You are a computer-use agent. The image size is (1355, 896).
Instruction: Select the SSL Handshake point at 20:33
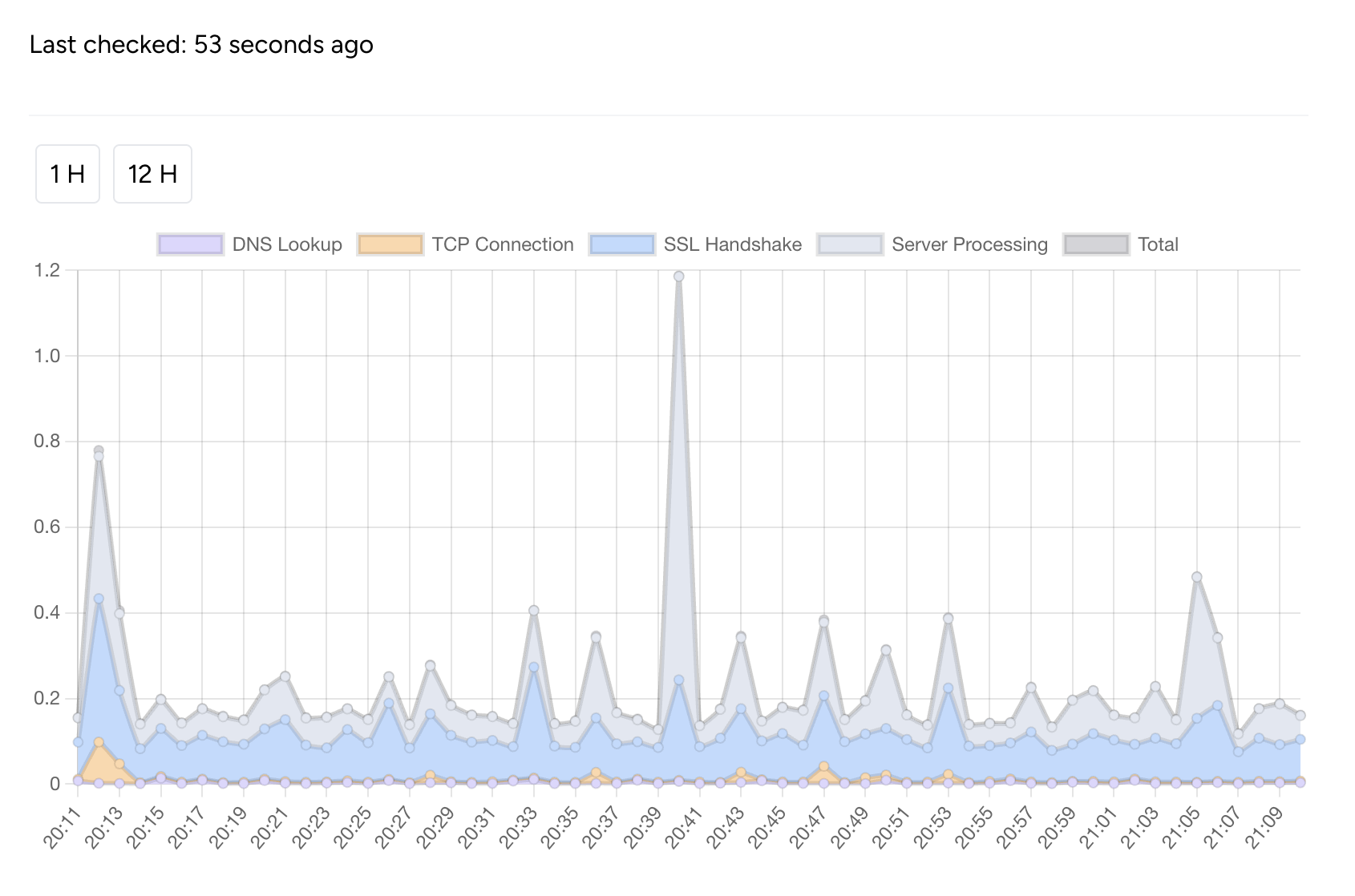coord(534,667)
